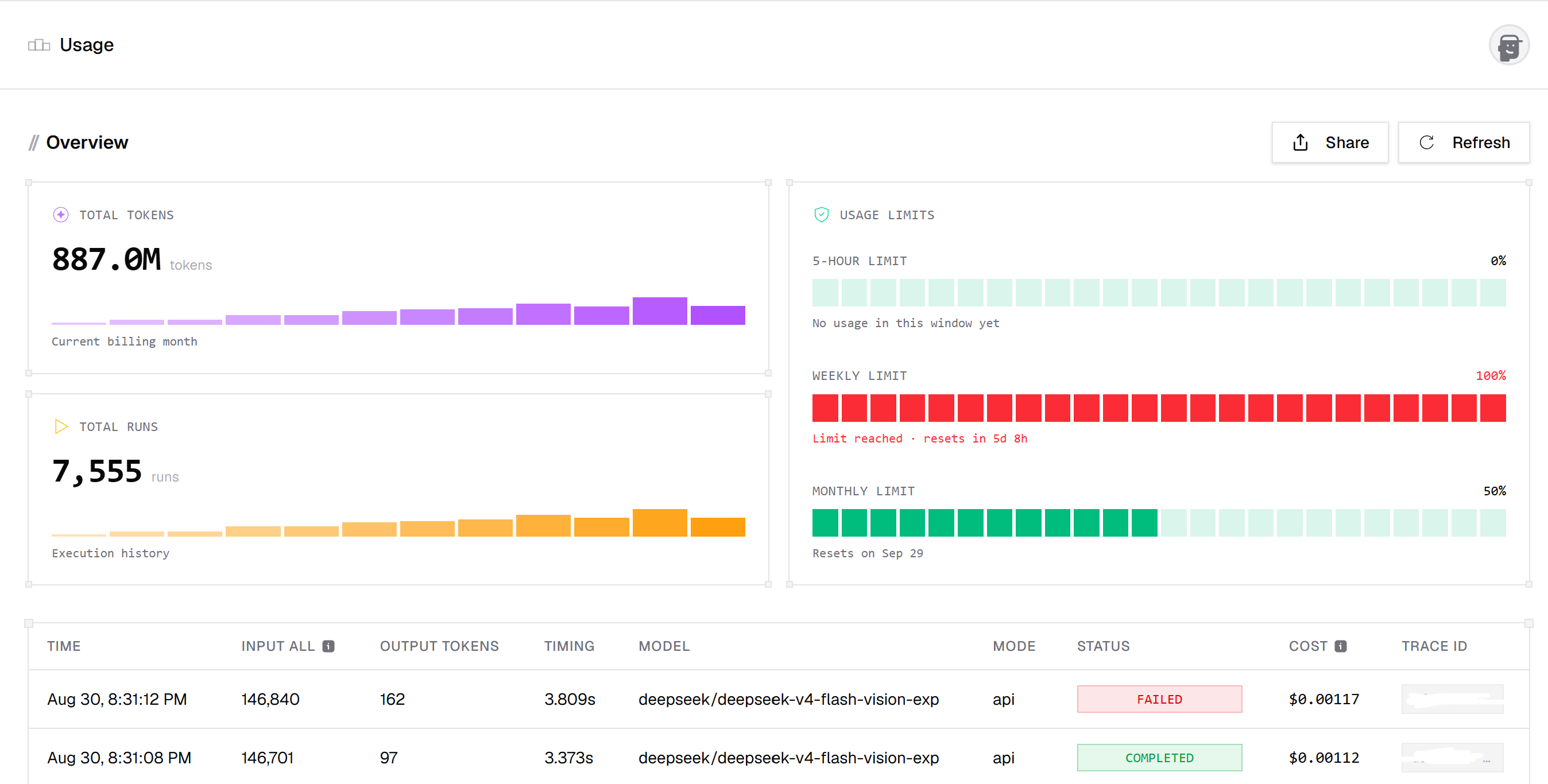Screen dimensions: 1548x784
Task: Click the info icon beside COST
Action: pos(1341,646)
